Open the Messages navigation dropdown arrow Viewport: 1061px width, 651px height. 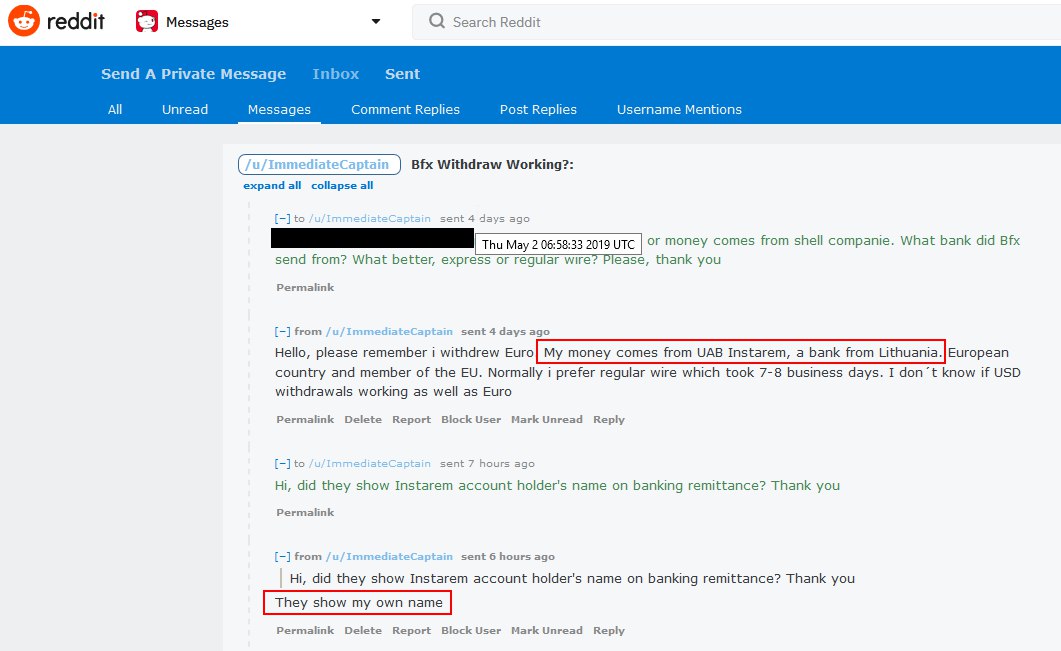(376, 22)
